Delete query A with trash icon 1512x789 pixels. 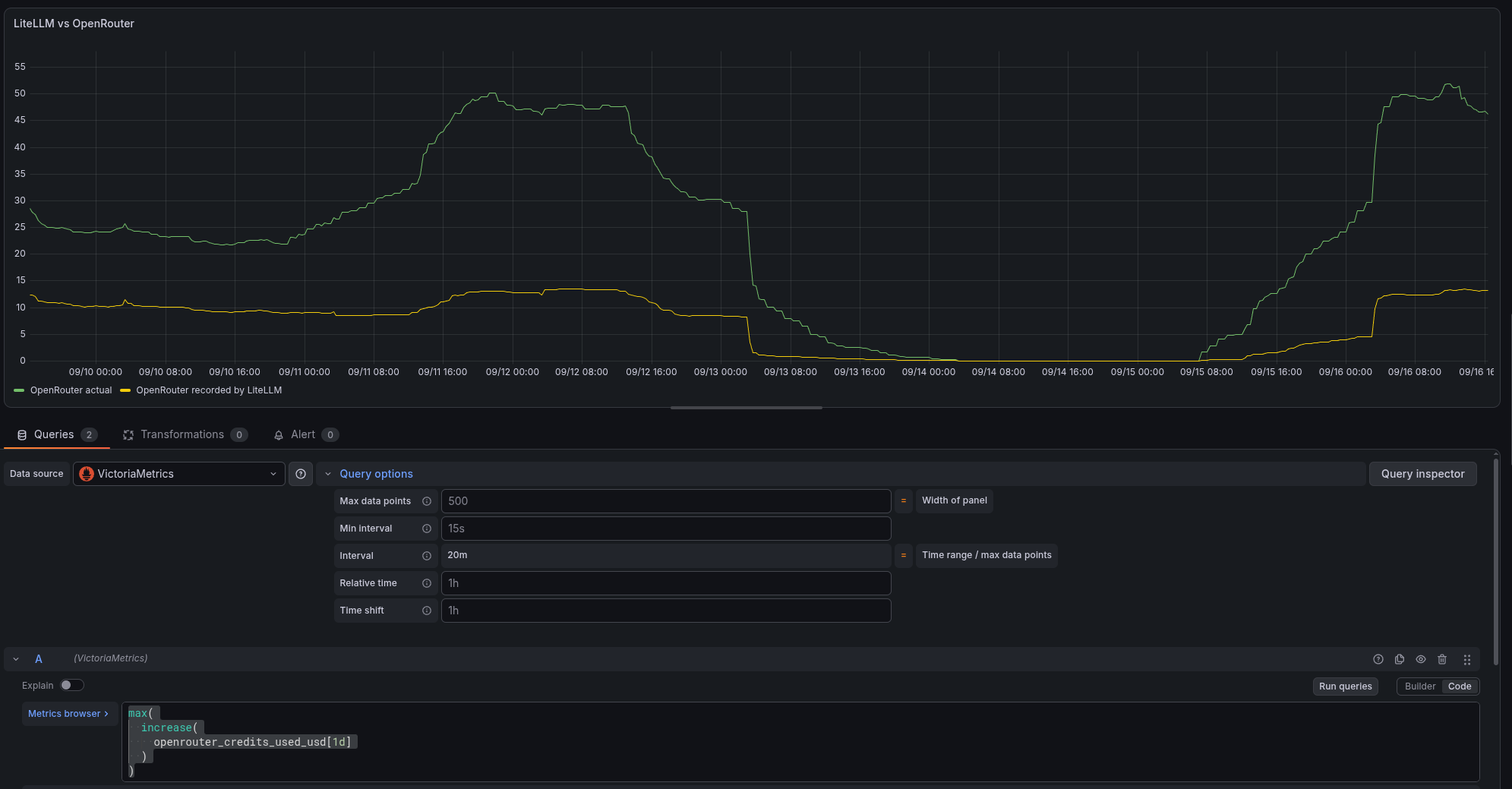coord(1442,659)
